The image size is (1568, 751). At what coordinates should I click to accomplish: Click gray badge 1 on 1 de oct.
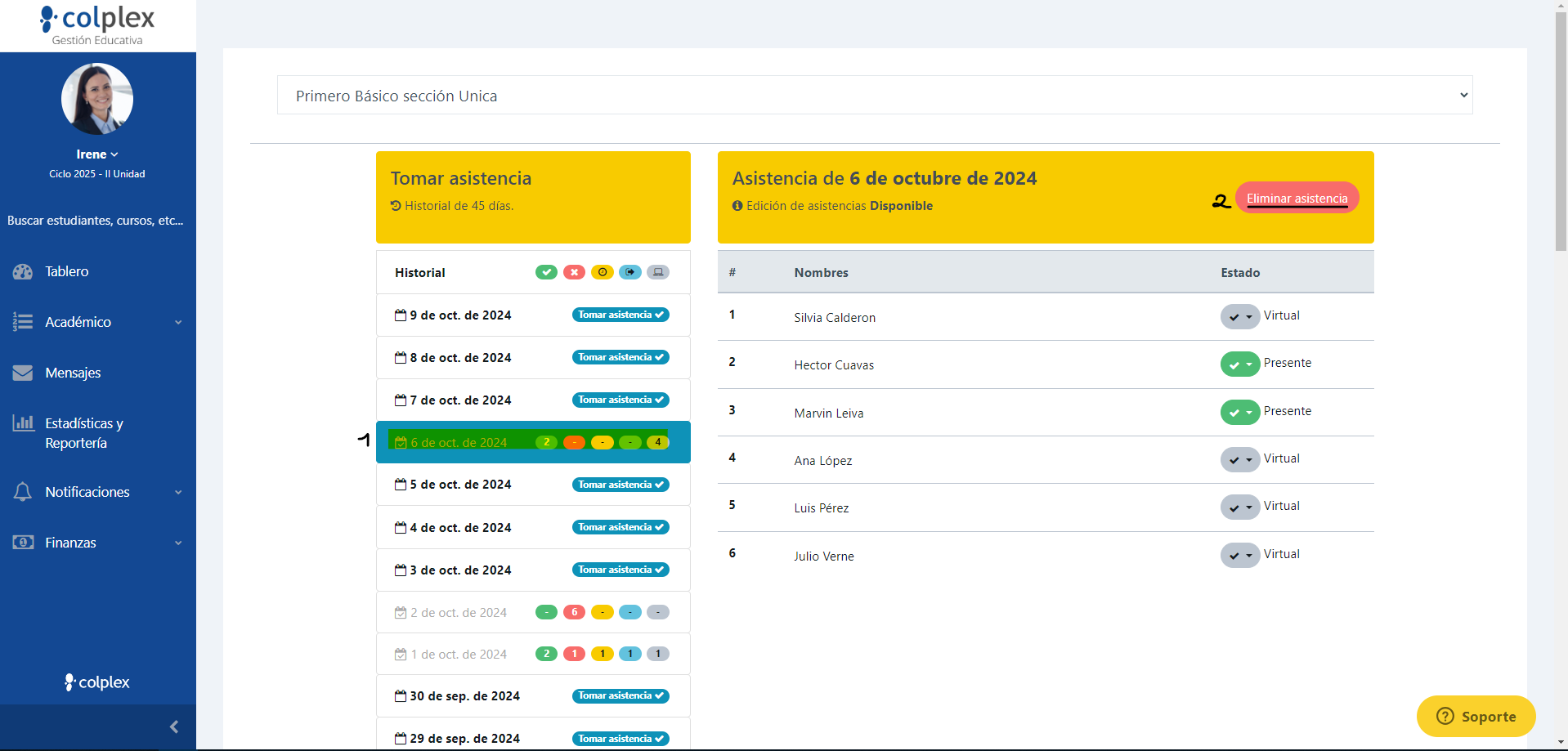[658, 654]
